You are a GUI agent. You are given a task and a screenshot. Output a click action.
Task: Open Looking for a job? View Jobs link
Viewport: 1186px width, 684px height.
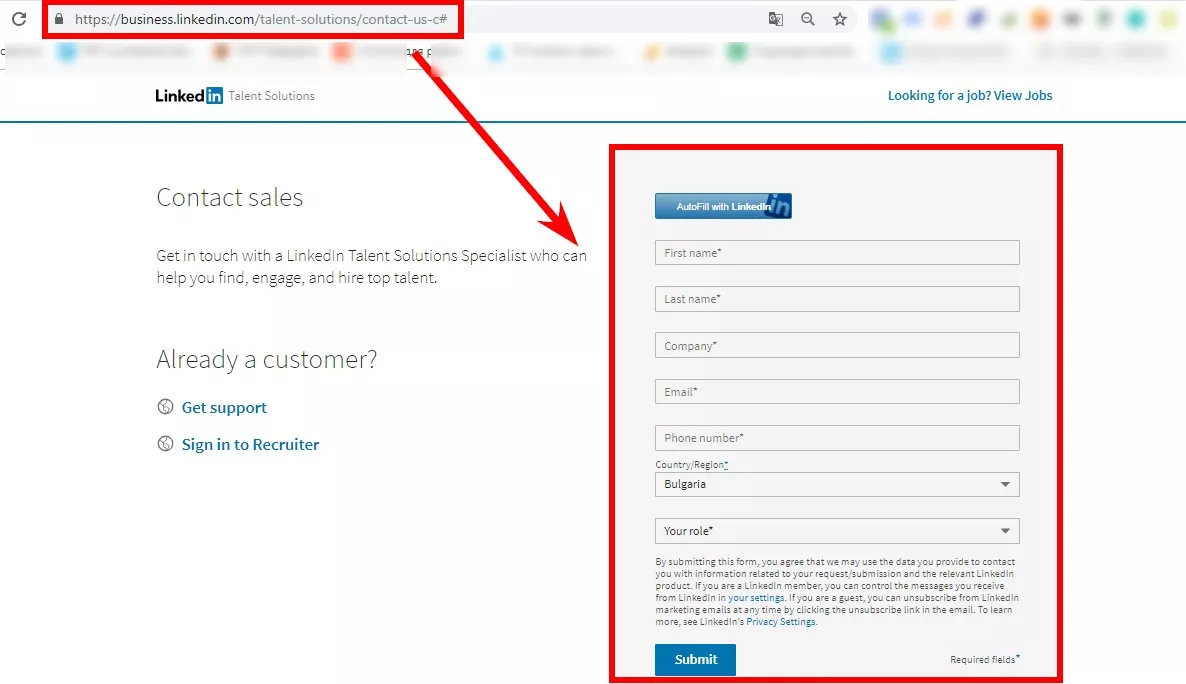[970, 95]
